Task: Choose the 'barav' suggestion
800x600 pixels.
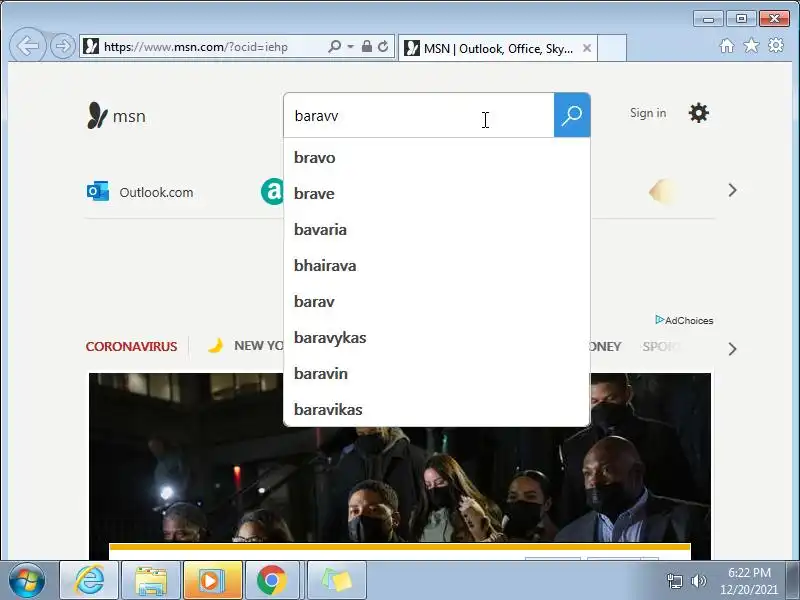Action: (x=437, y=302)
